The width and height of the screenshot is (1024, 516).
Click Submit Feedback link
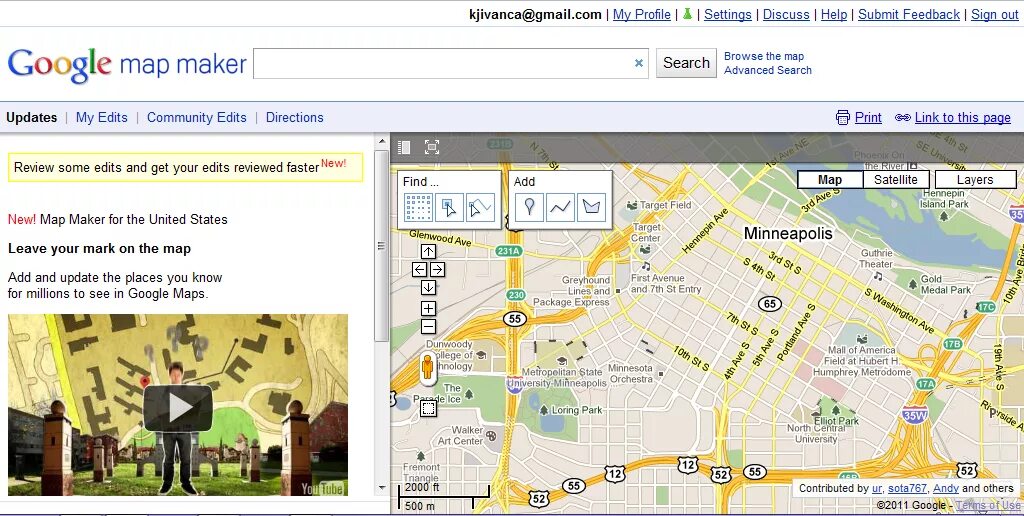click(x=909, y=14)
